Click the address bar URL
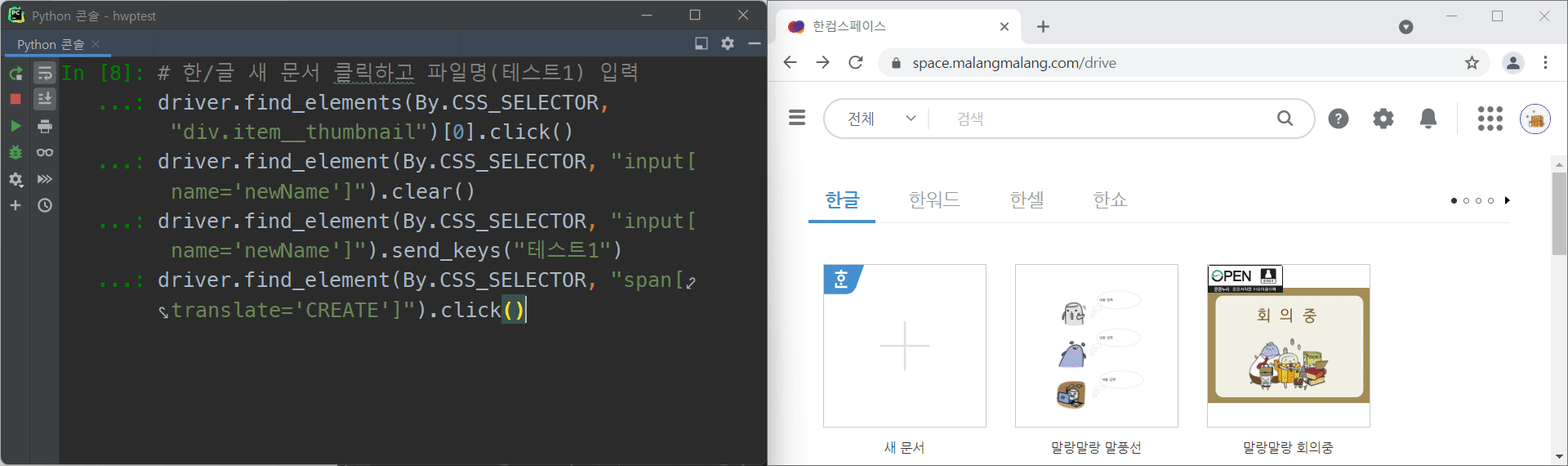1568x466 pixels. [1014, 63]
